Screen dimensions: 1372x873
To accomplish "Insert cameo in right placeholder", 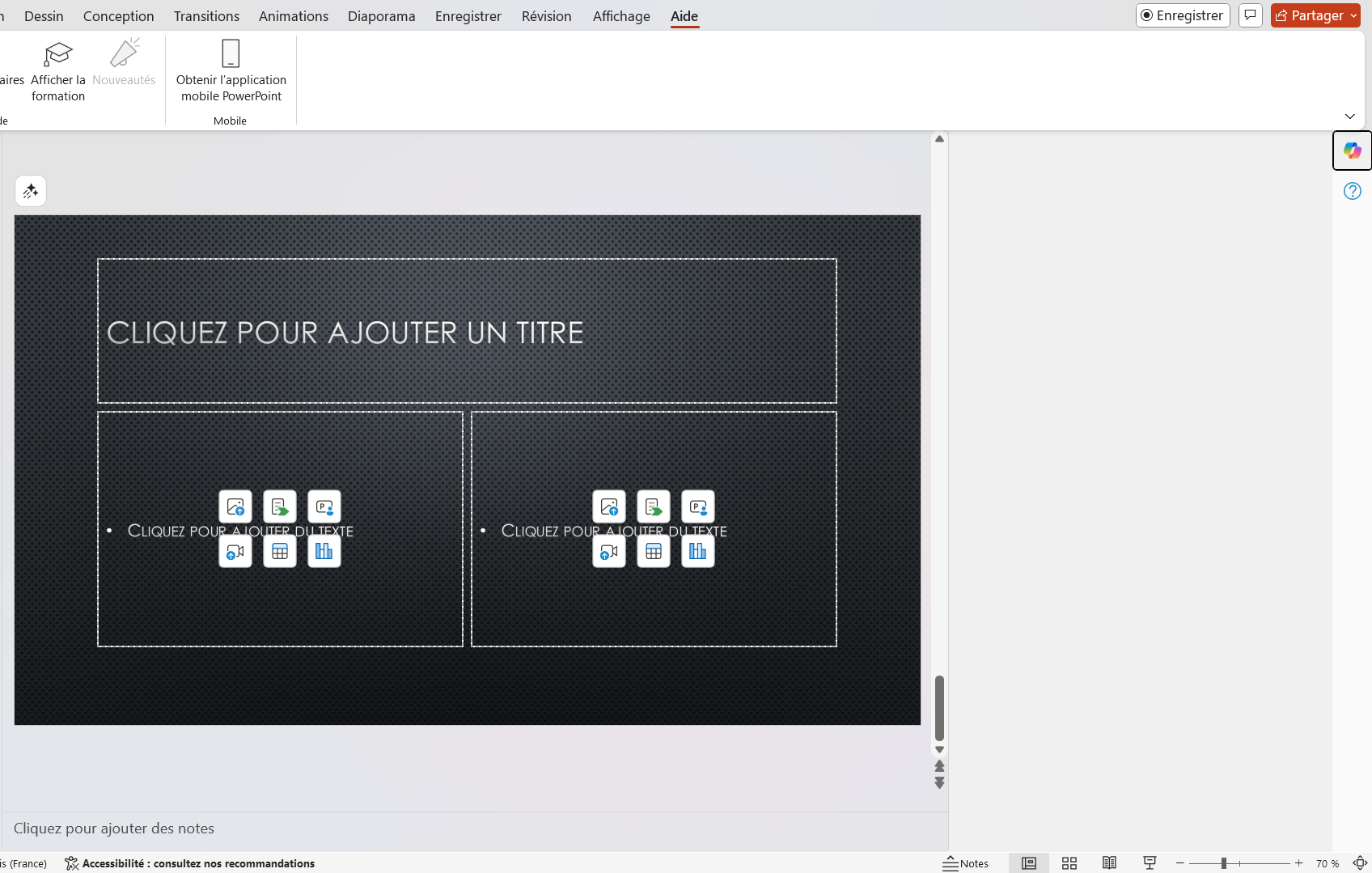I will [698, 506].
